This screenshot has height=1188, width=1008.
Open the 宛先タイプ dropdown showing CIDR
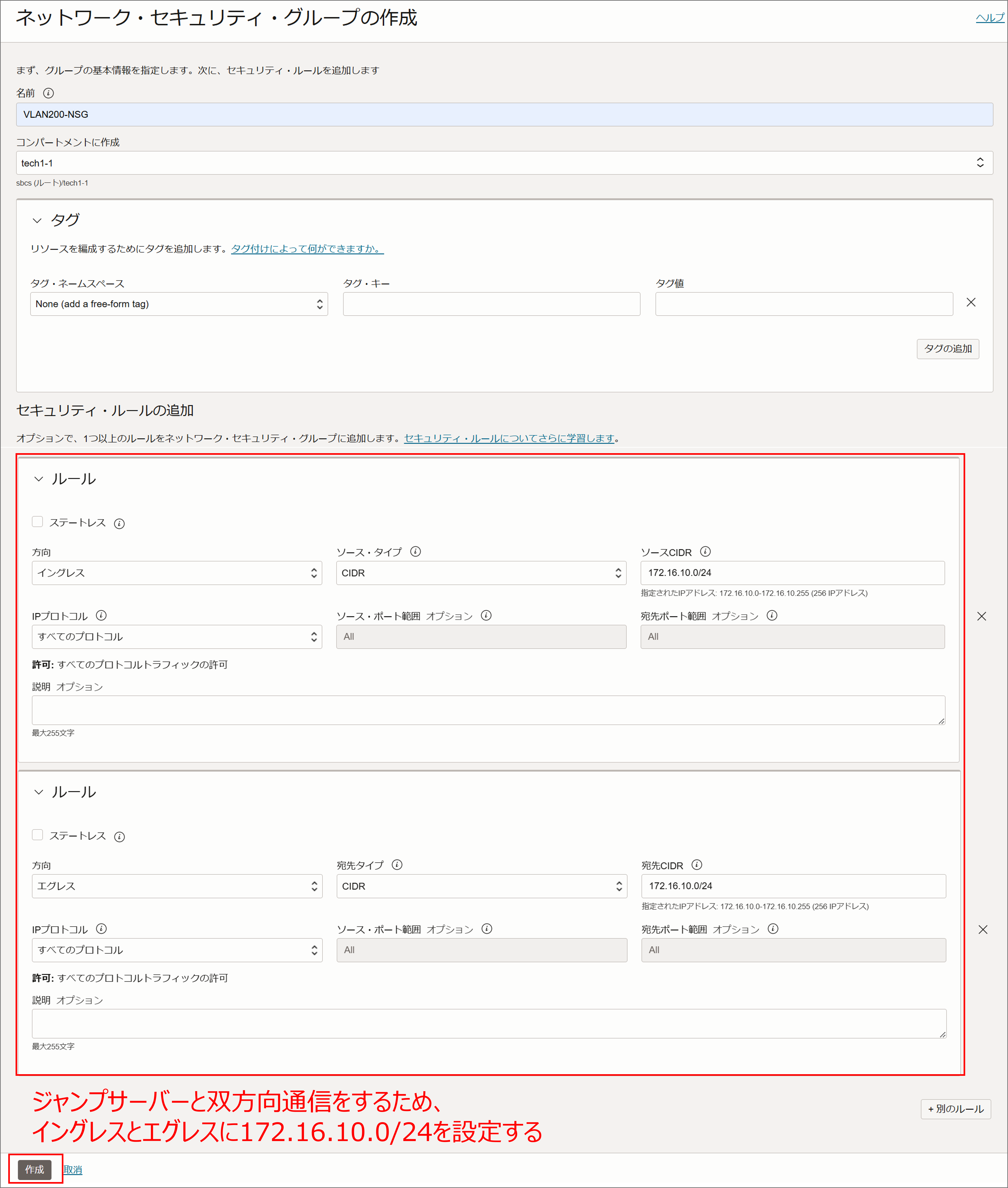click(x=481, y=886)
